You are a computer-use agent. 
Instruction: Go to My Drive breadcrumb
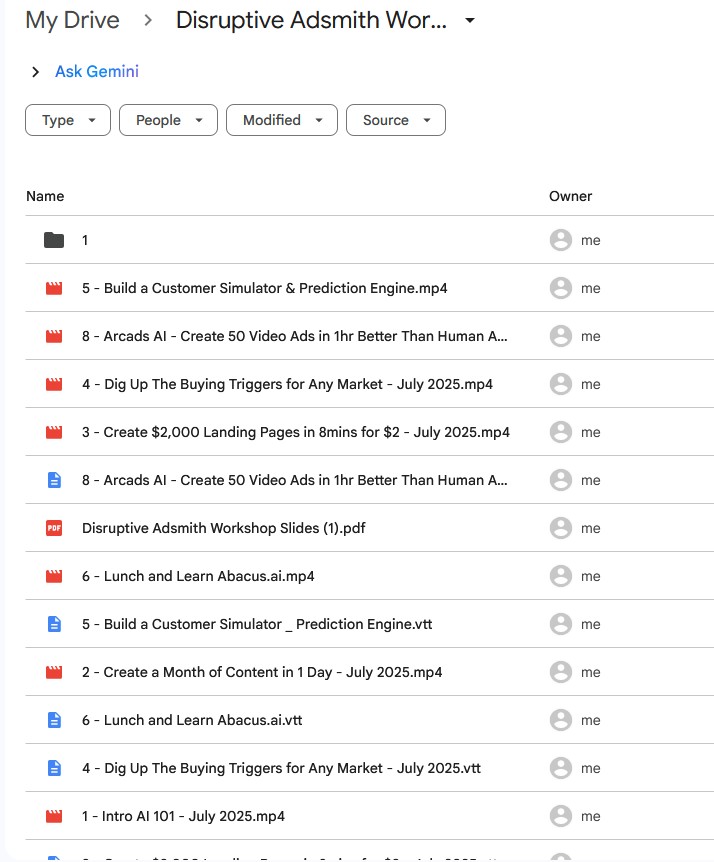pyautogui.click(x=72, y=20)
